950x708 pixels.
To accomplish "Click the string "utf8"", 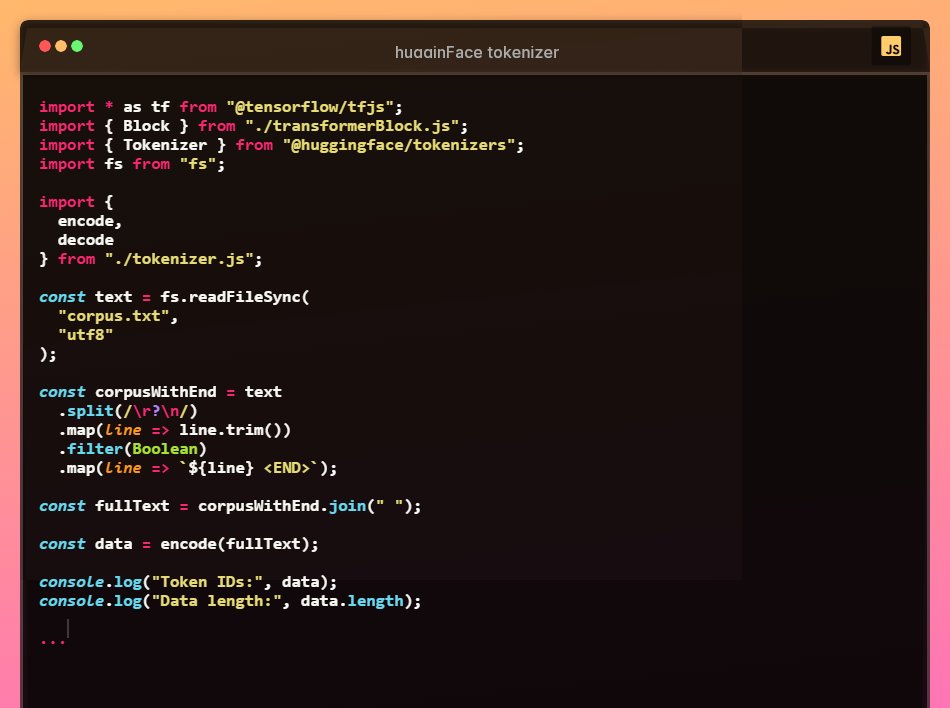I will (85, 335).
